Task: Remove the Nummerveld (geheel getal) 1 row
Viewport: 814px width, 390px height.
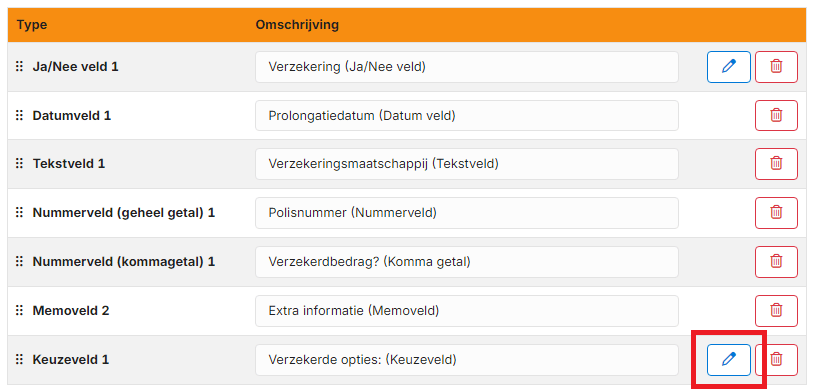Action: (x=776, y=213)
